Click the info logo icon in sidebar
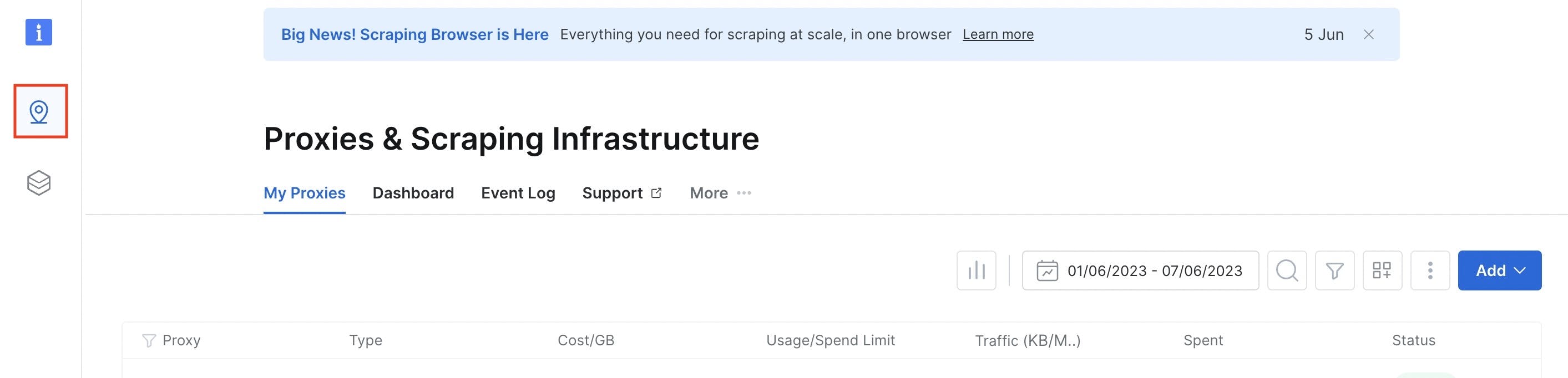Viewport: 1568px width, 378px height. tap(38, 32)
